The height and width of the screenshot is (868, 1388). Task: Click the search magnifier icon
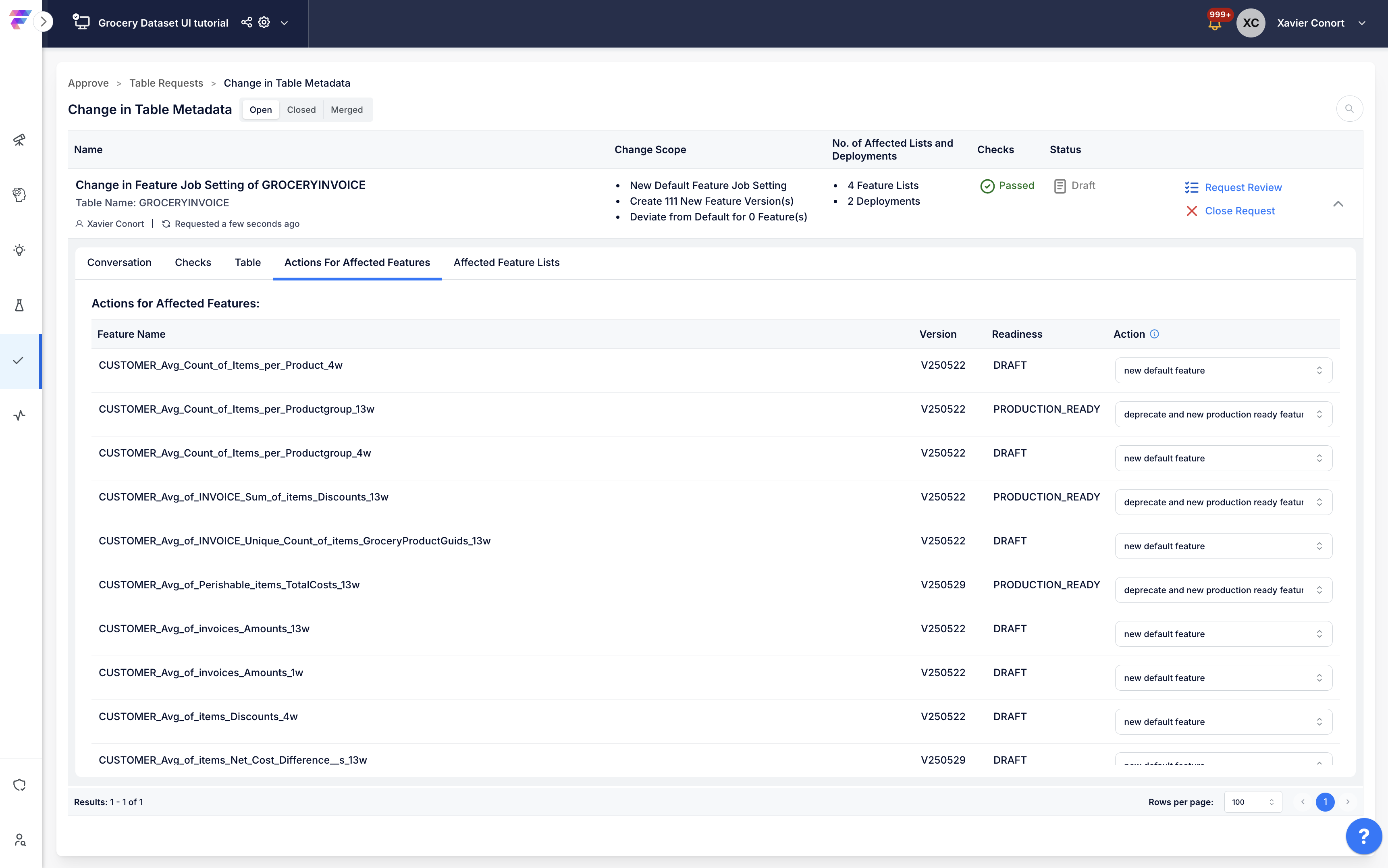1350,108
